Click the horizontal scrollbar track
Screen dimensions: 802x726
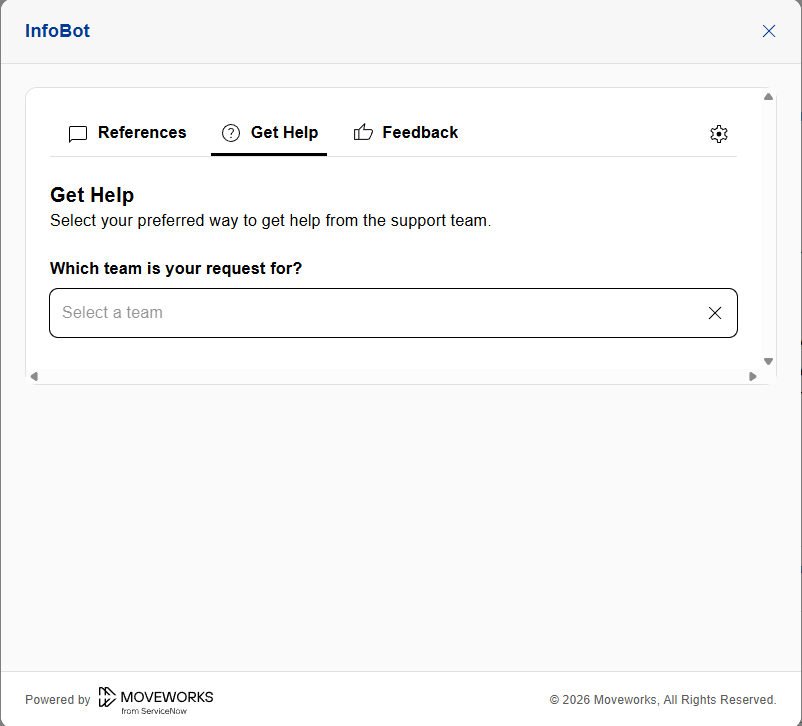coord(393,377)
